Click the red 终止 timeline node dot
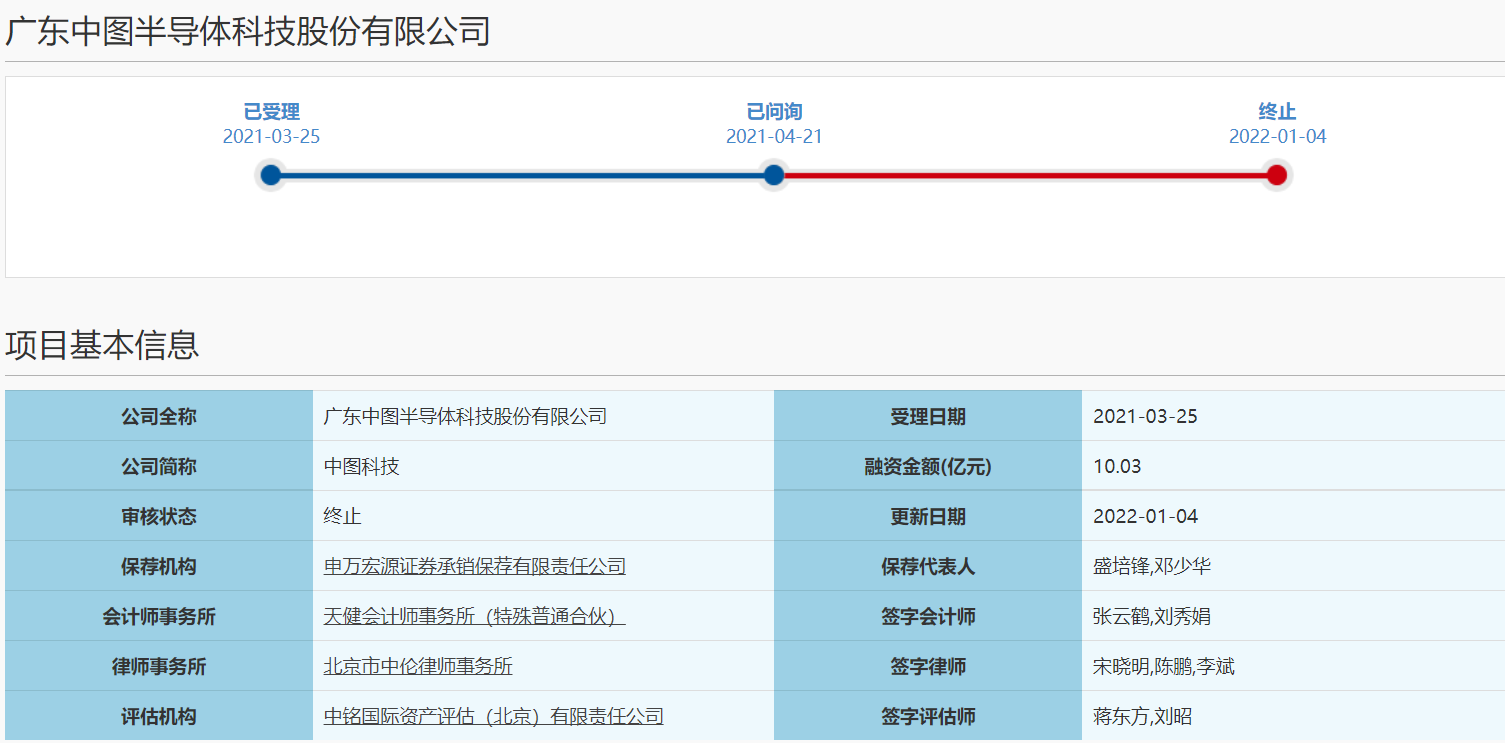This screenshot has height=743, width=1505. (x=1277, y=175)
